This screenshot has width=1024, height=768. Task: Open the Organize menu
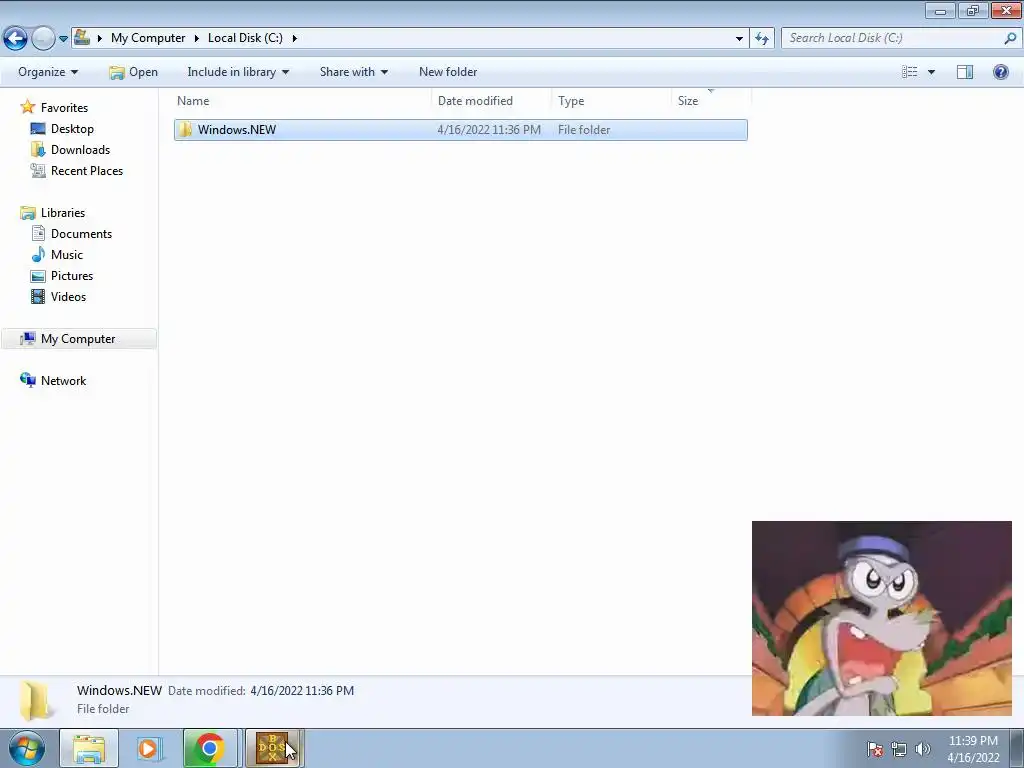[x=48, y=72]
